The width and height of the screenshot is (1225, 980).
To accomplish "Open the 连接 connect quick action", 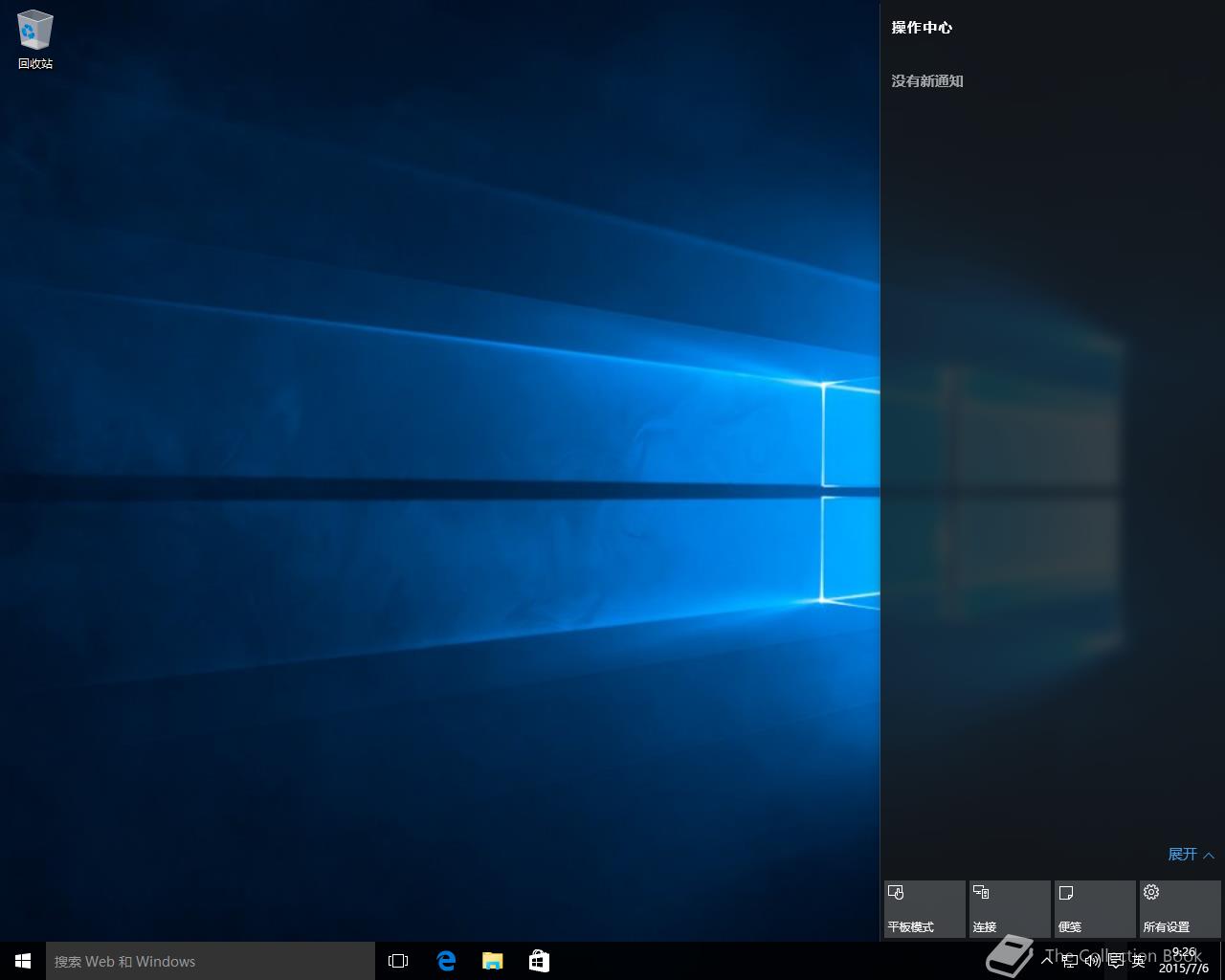I will coord(1010,909).
